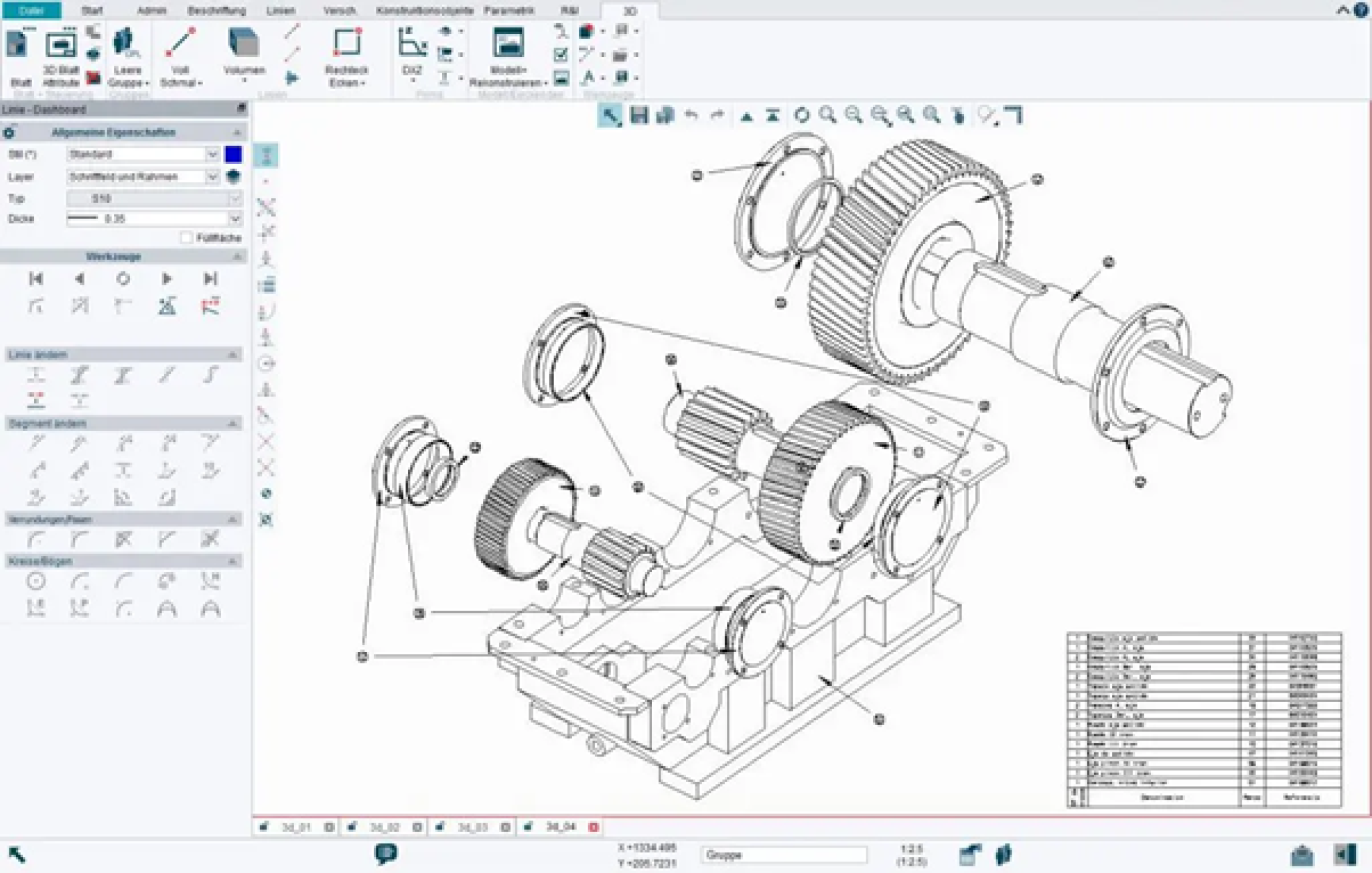Viewport: 1372px width, 873px height.
Task: Toggle the Layer visibility icon next to Layer dropdown
Action: (233, 177)
